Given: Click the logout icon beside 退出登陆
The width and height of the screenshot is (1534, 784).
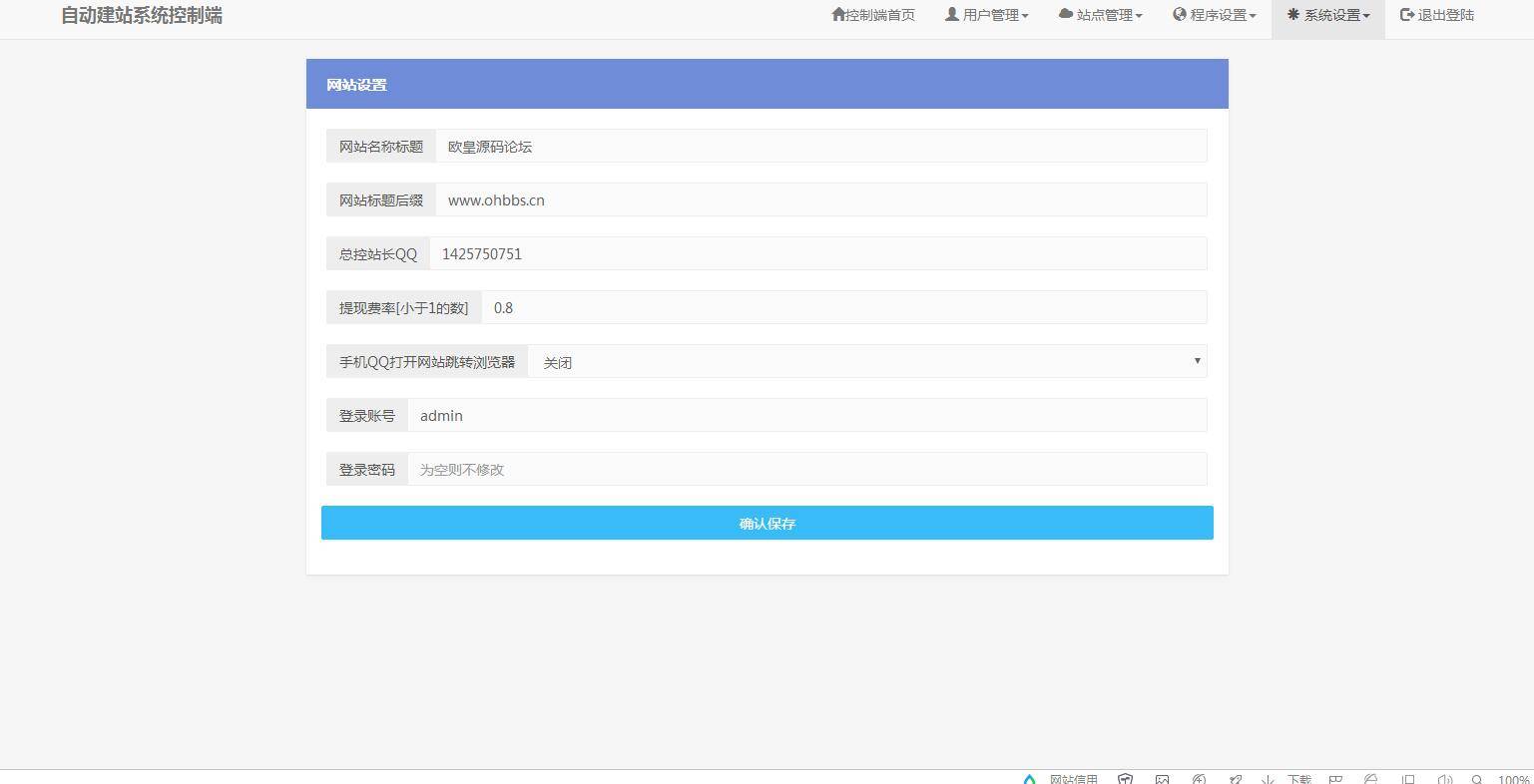Looking at the screenshot, I should 1406,14.
